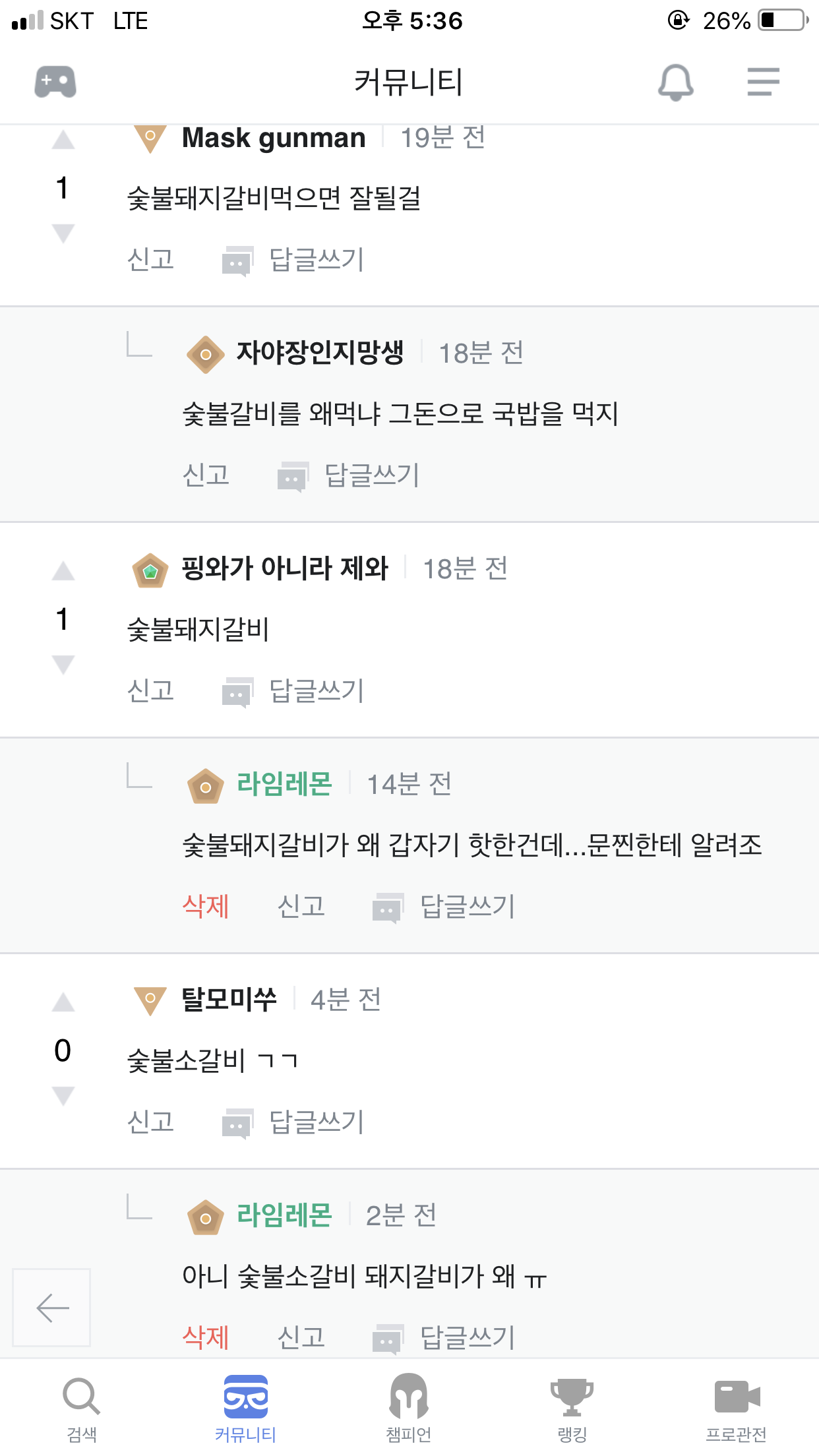Upvote 핑와가 아니라 제와's comment

pos(63,571)
